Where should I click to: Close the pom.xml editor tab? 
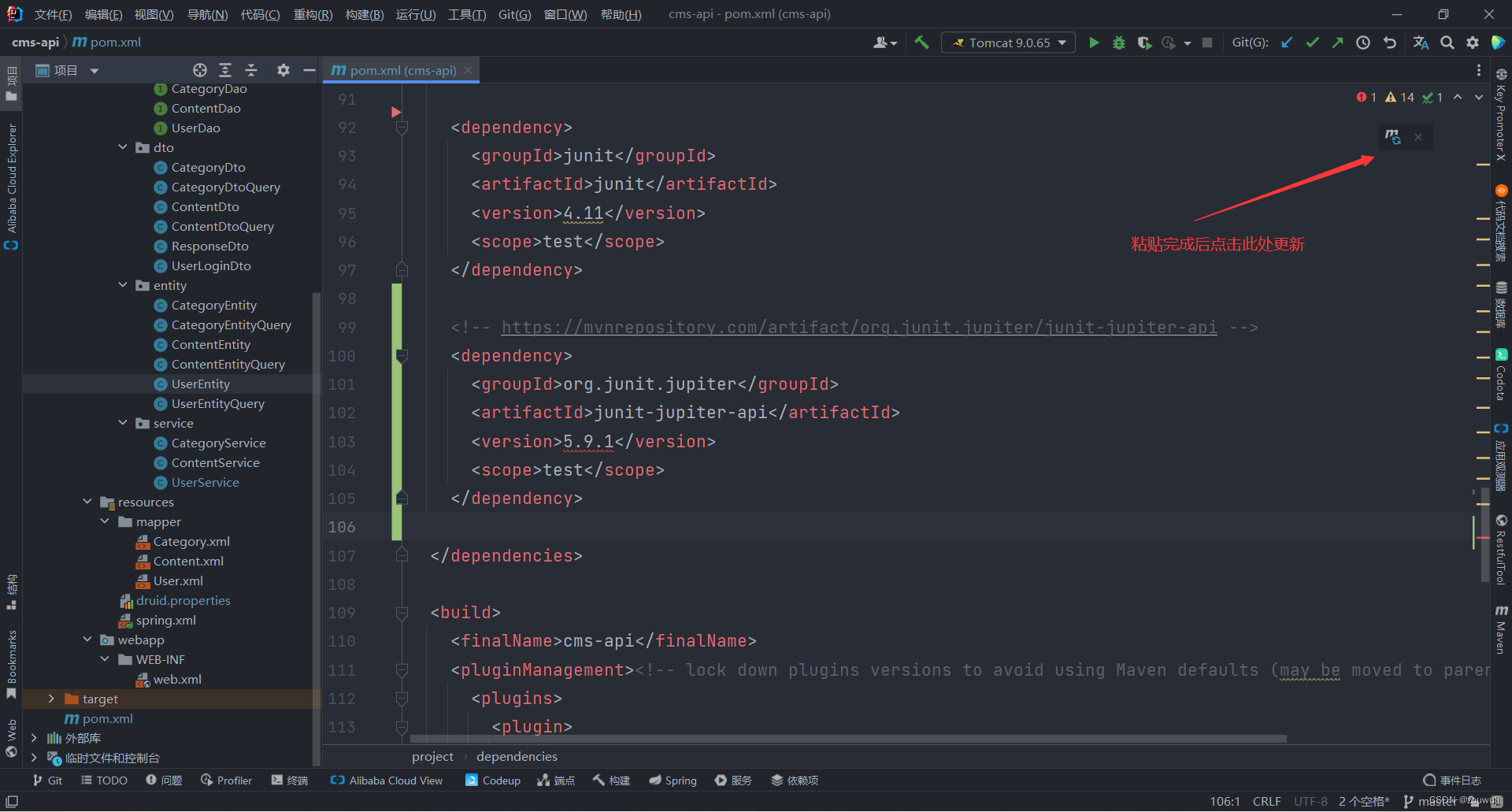(x=468, y=70)
